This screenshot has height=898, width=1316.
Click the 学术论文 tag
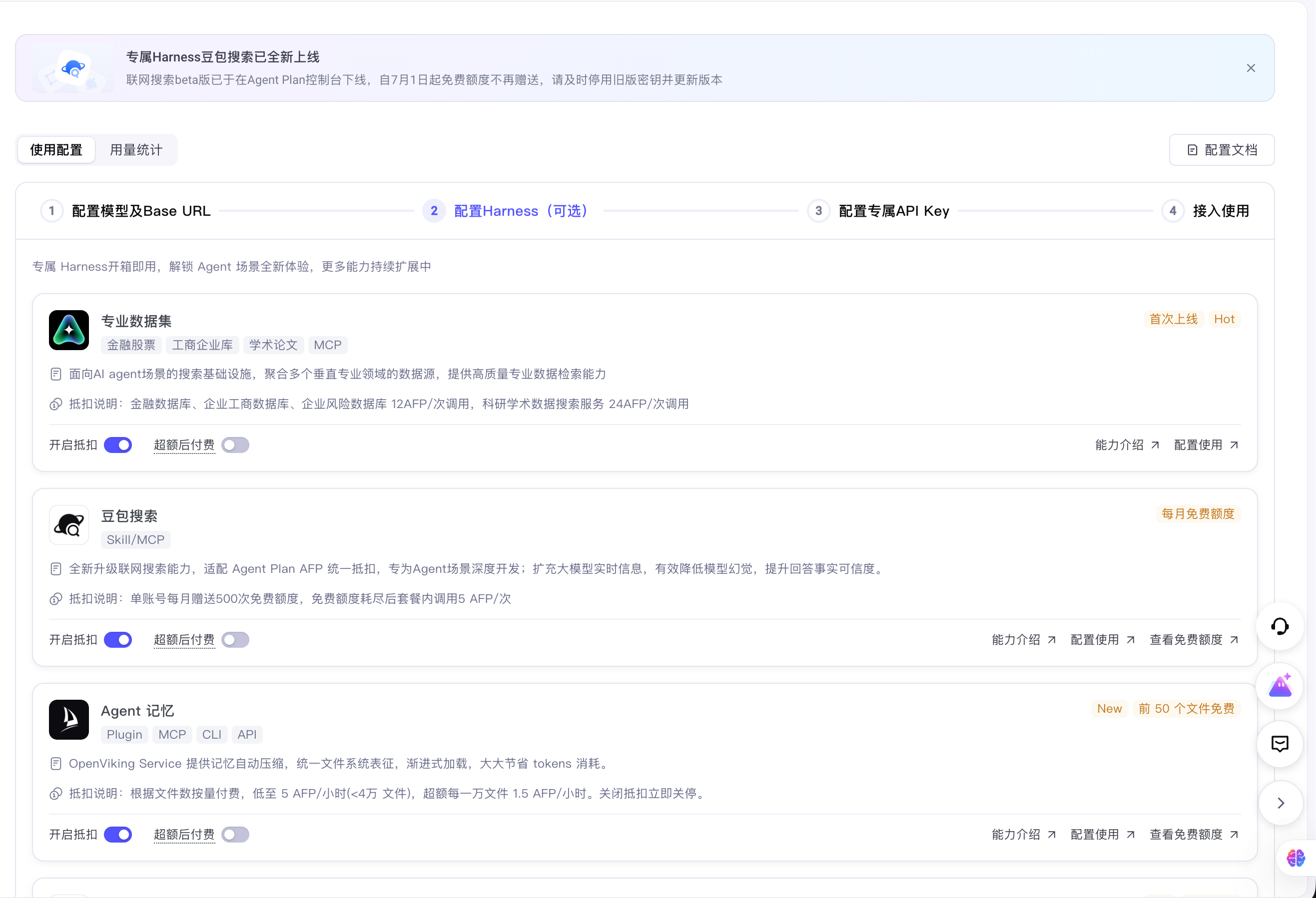(x=273, y=345)
